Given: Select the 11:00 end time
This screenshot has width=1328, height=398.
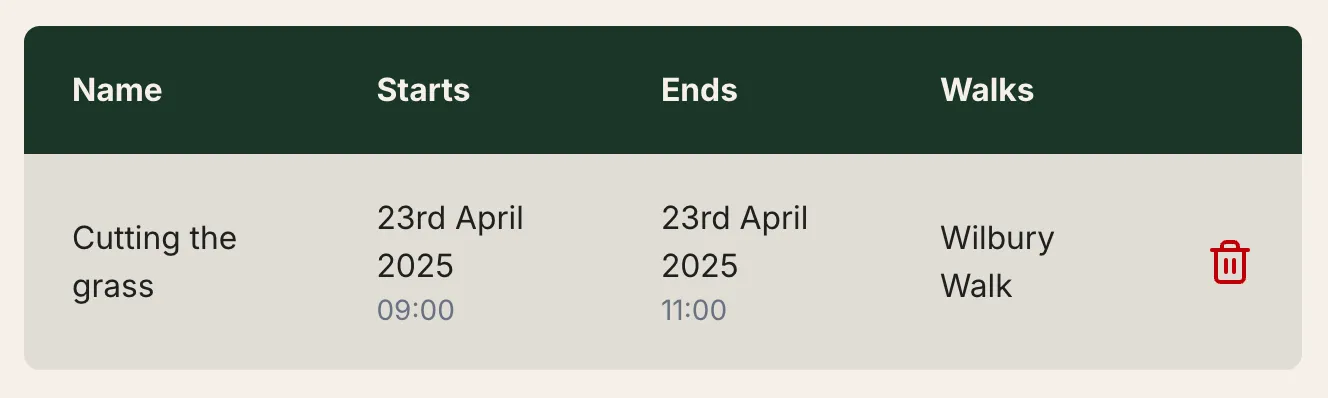Looking at the screenshot, I should [694, 310].
